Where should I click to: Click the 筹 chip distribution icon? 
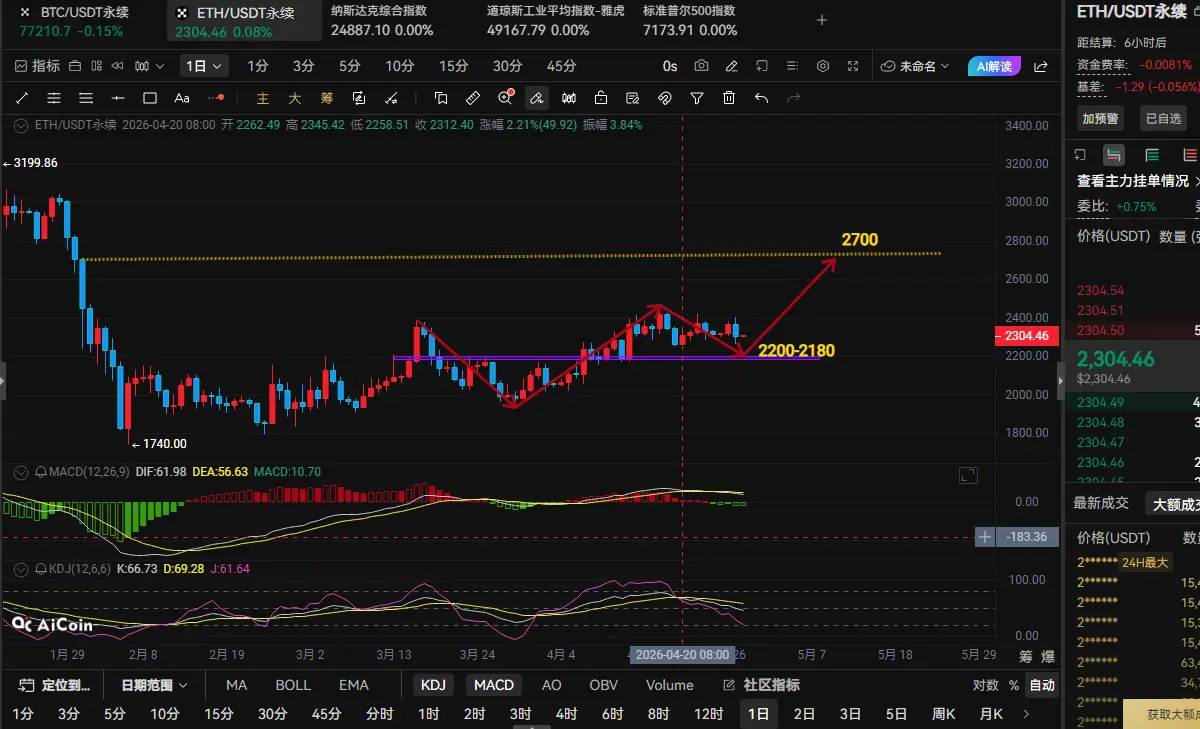[327, 98]
